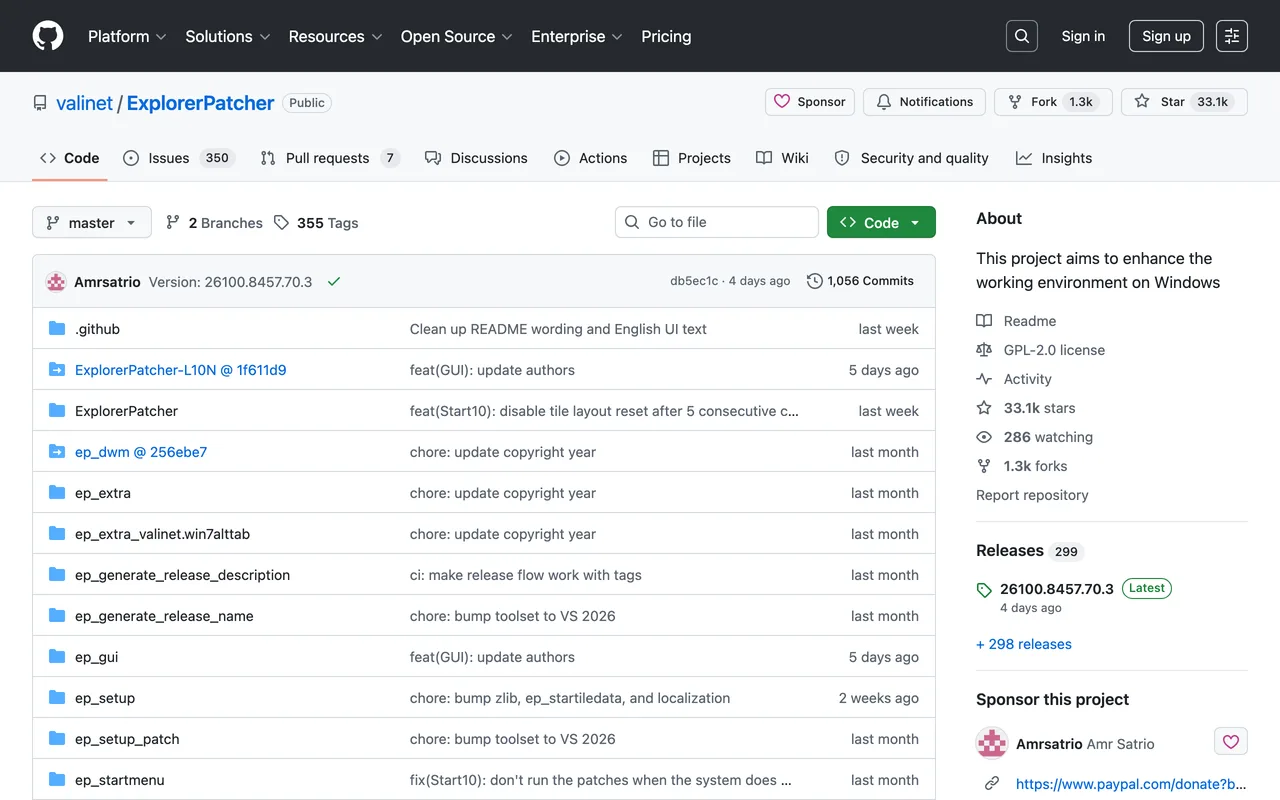Click the scale icon beside GPL-2.0 license

(x=984, y=350)
